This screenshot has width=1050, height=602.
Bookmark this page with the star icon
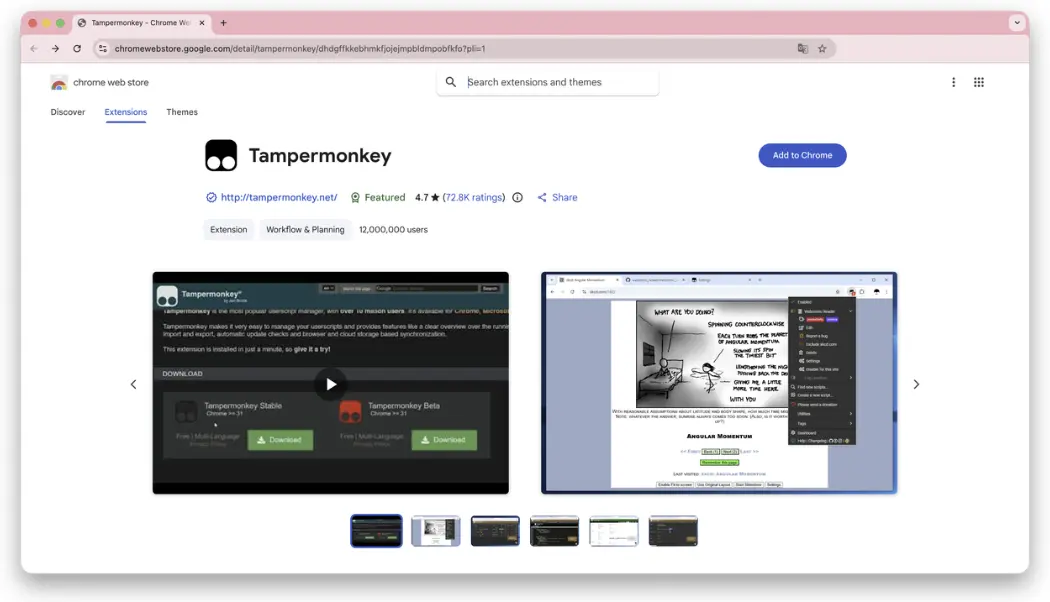tap(822, 48)
